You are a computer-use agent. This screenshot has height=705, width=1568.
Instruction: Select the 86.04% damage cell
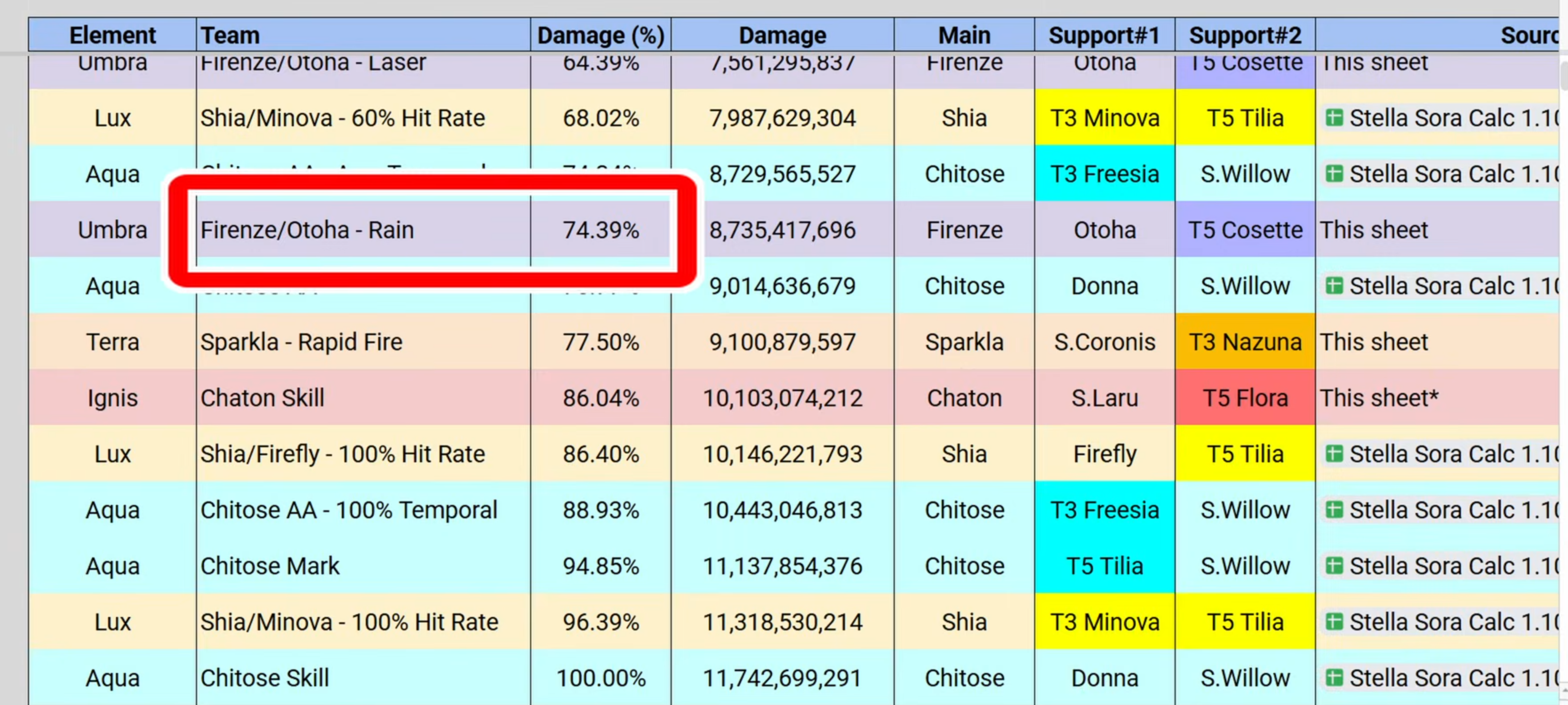(601, 398)
